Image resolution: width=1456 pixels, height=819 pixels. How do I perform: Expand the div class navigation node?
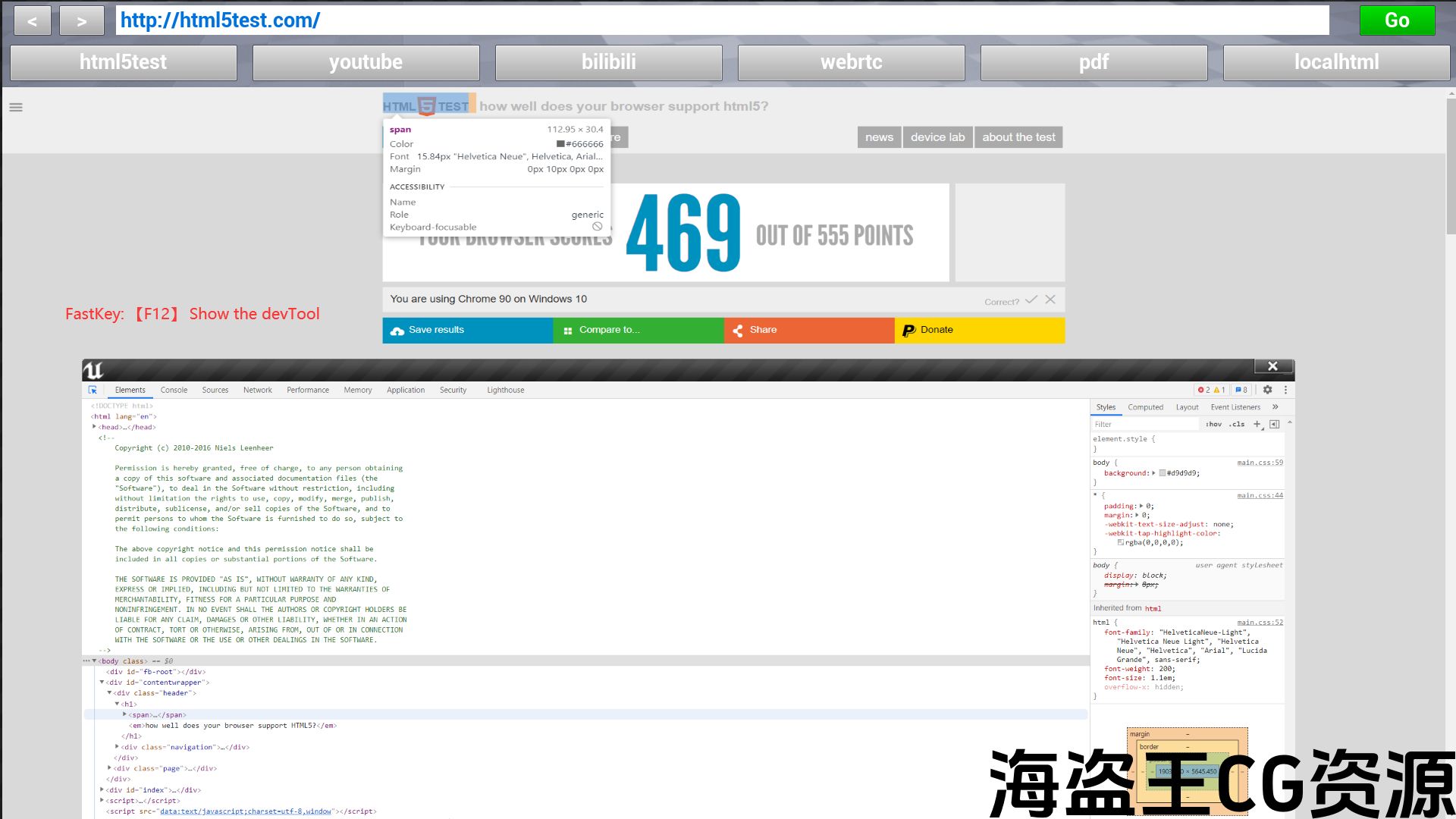[x=117, y=747]
